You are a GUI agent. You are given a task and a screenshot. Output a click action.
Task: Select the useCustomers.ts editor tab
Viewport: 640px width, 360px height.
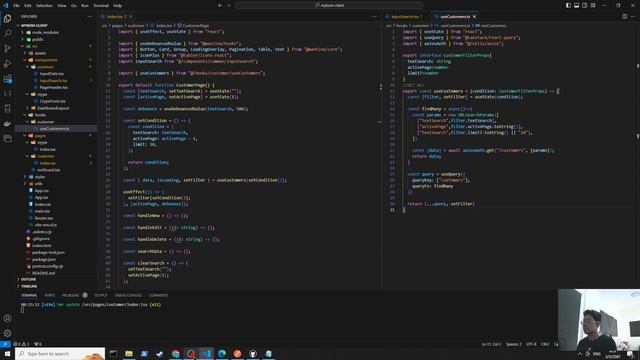(455, 17)
